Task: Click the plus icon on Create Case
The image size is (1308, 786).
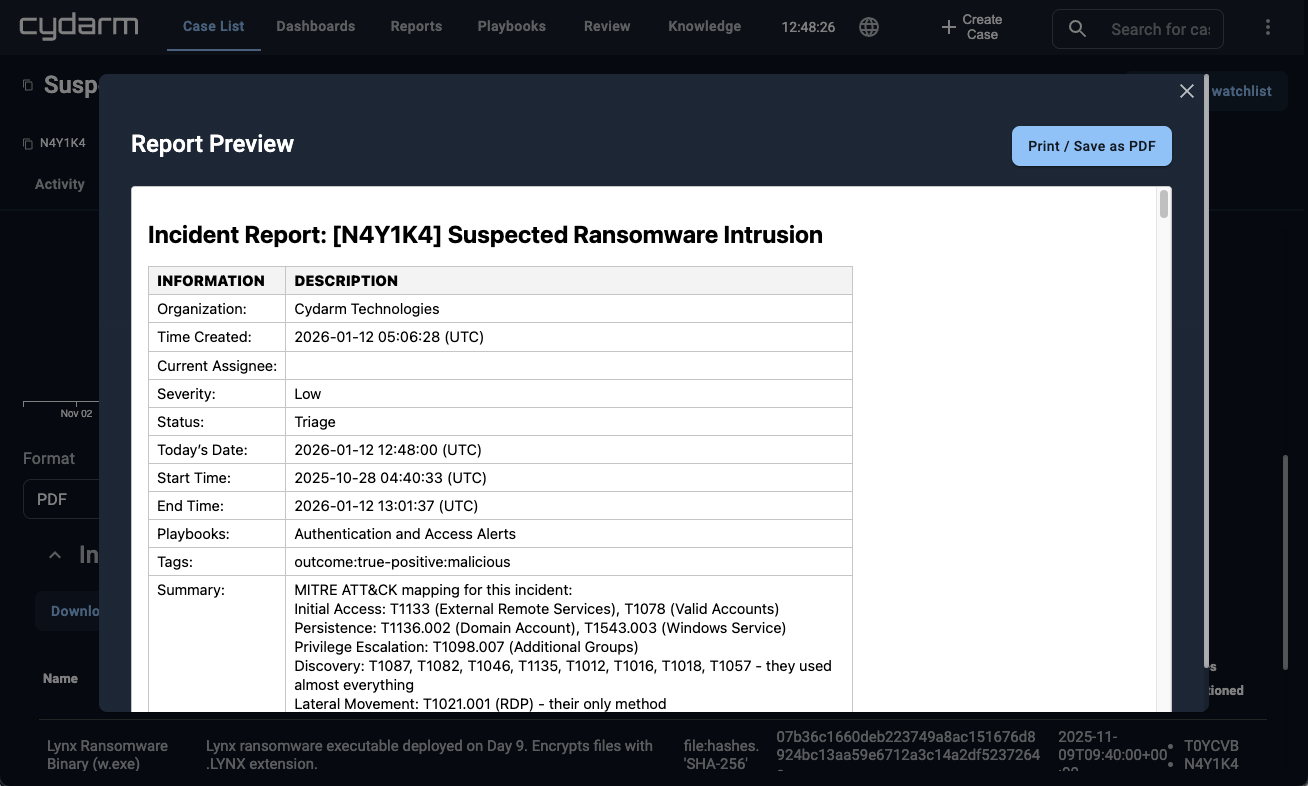Action: coord(947,27)
